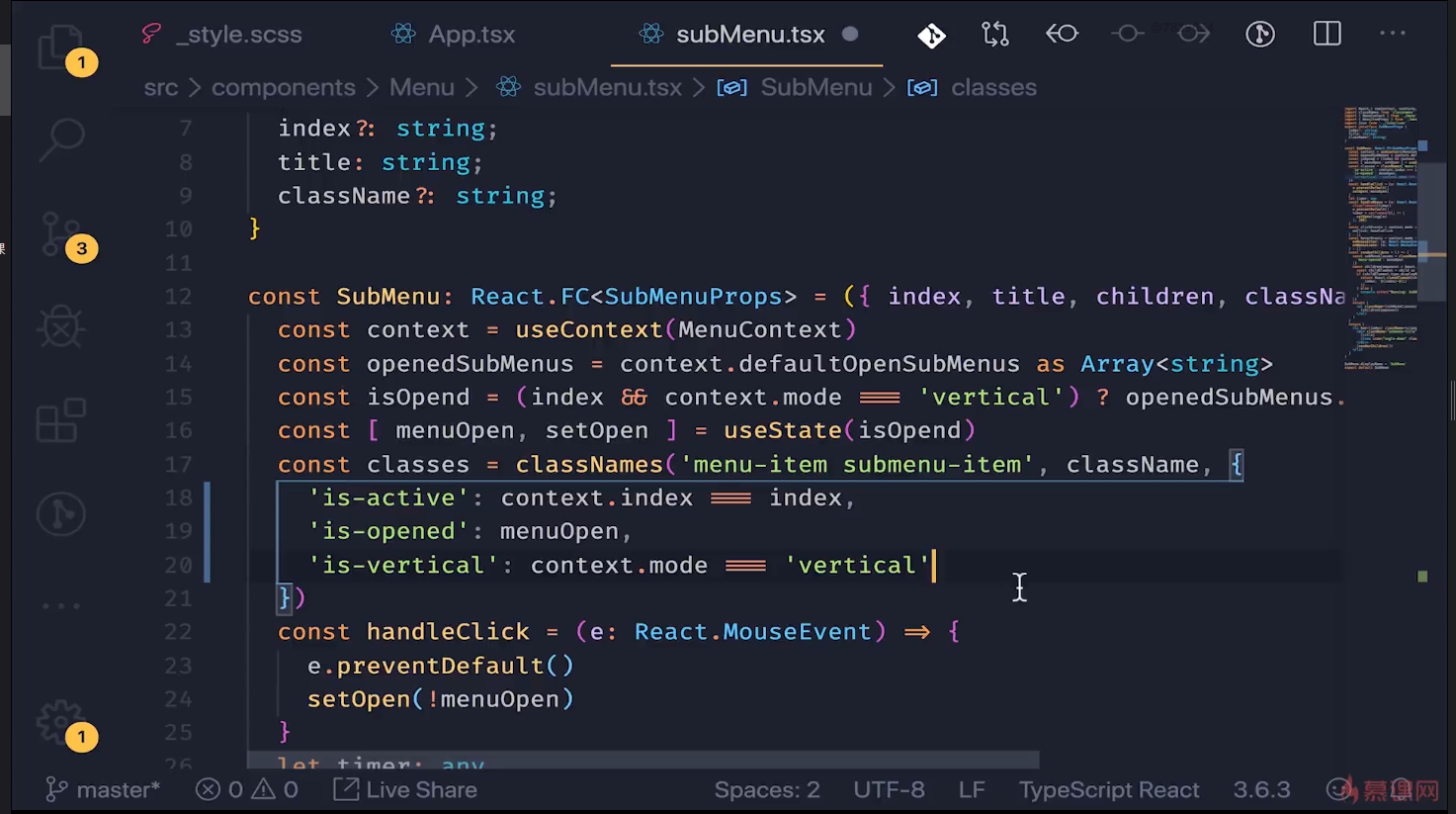Viewport: 1456px width, 814px height.
Task: Open the Extensions view icon
Action: (x=61, y=421)
